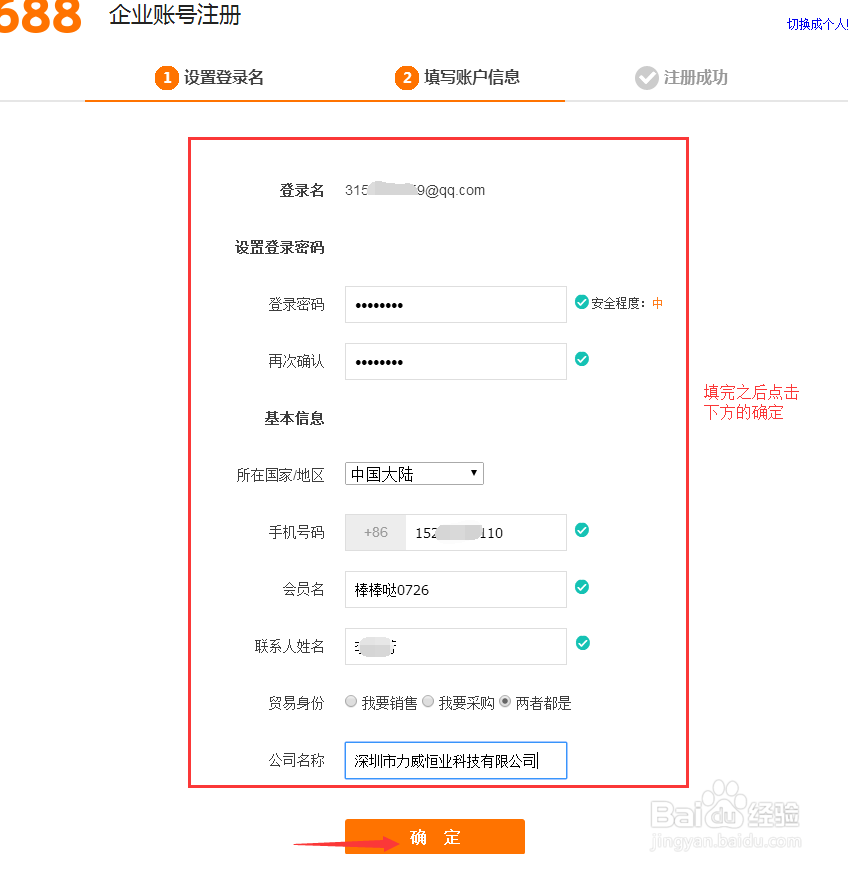Click the dropdown arrow beside 中国大陆
Screen dimensions: 848x870
pos(473,473)
